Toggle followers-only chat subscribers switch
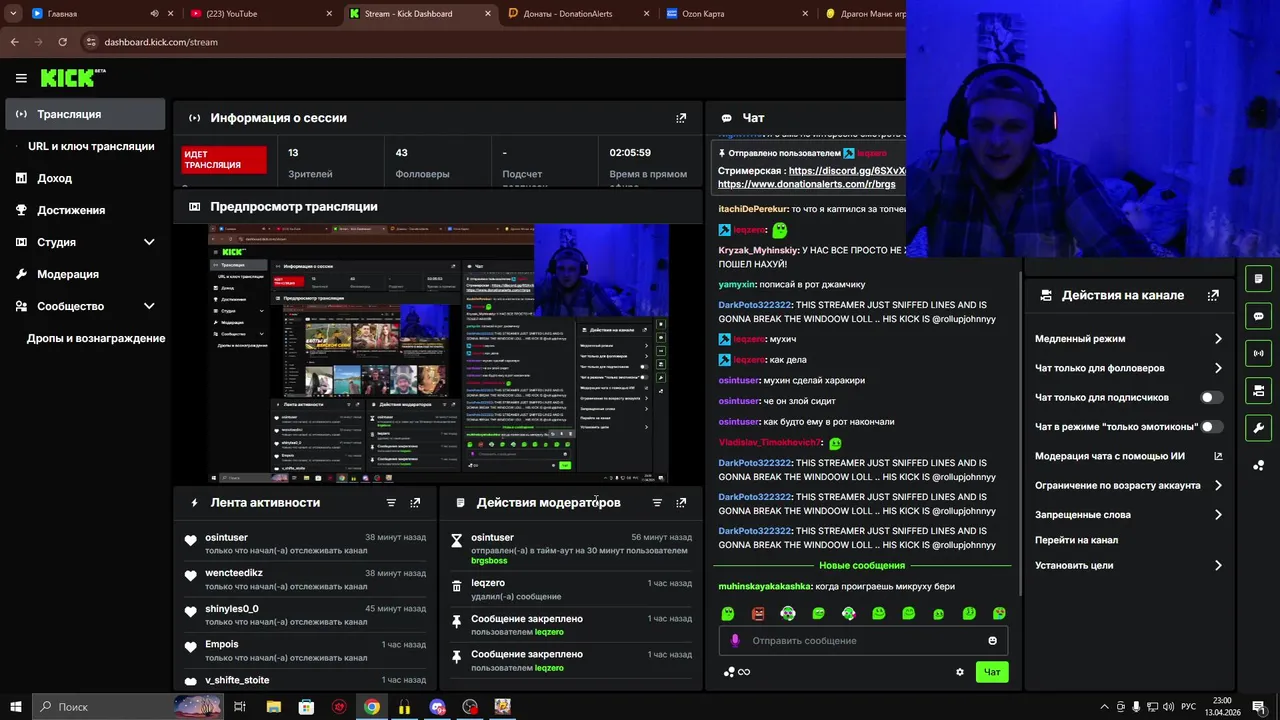This screenshot has height=720, width=1280. (x=1210, y=397)
